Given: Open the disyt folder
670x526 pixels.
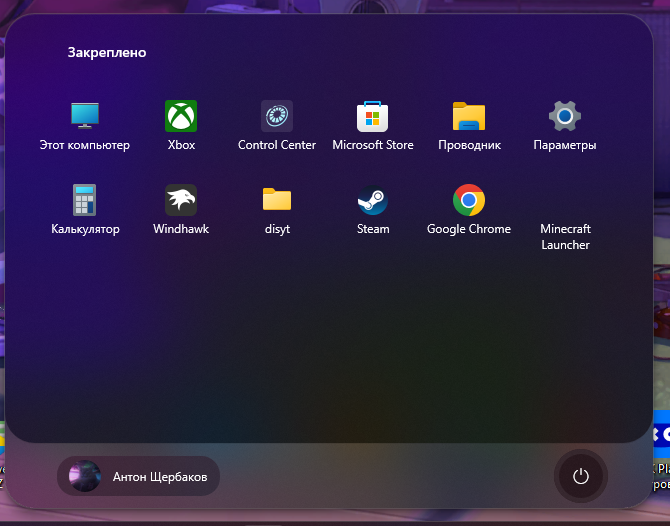Looking at the screenshot, I should pyautogui.click(x=277, y=210).
